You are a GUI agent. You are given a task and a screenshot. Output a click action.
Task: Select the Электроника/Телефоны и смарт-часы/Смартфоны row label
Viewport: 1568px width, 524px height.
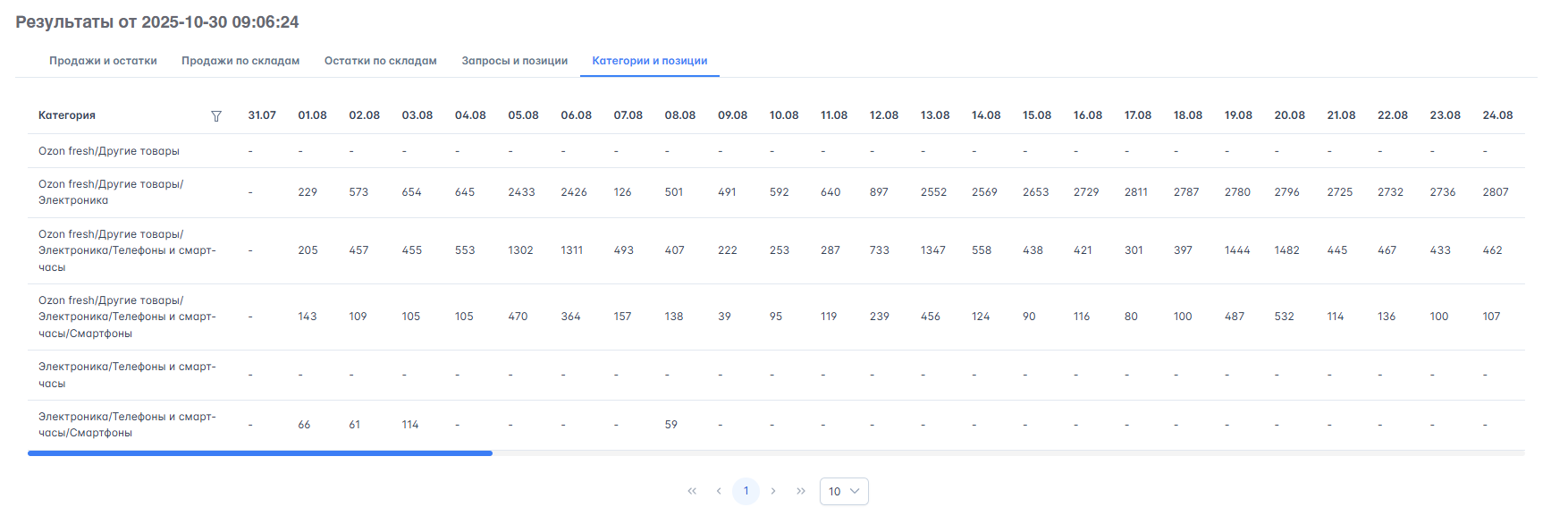click(127, 425)
